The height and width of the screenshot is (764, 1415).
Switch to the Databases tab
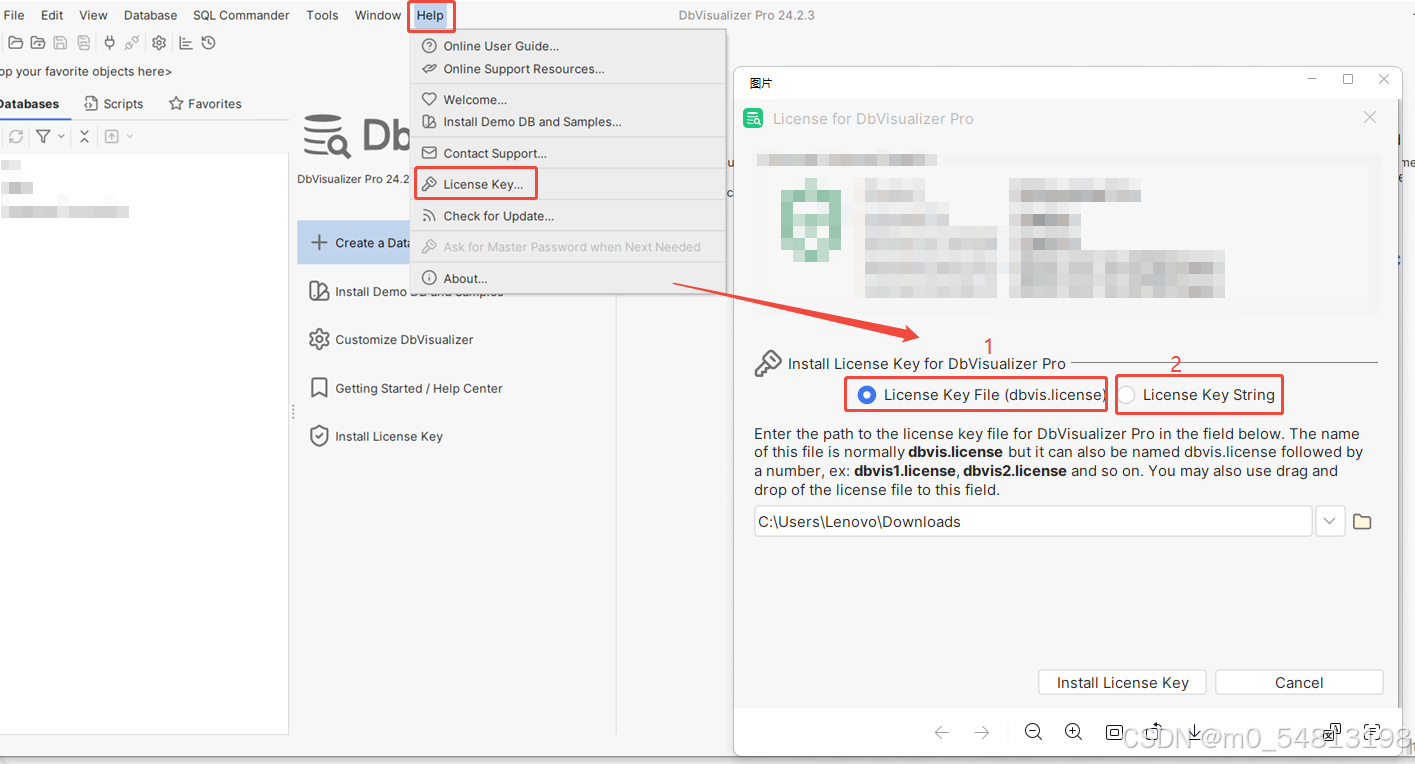[28, 104]
